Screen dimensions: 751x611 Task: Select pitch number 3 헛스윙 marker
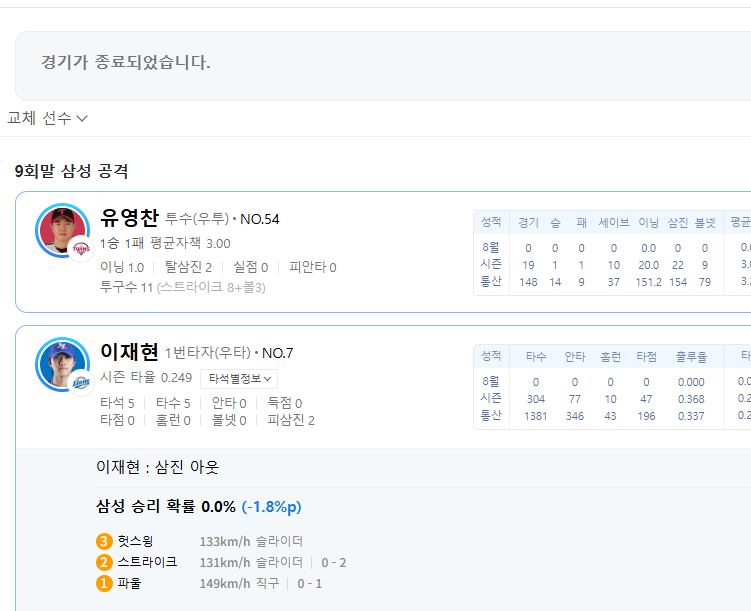(x=104, y=541)
